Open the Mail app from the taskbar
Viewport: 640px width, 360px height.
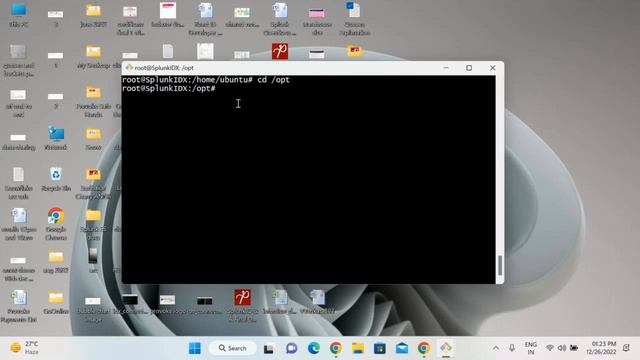pos(402,348)
